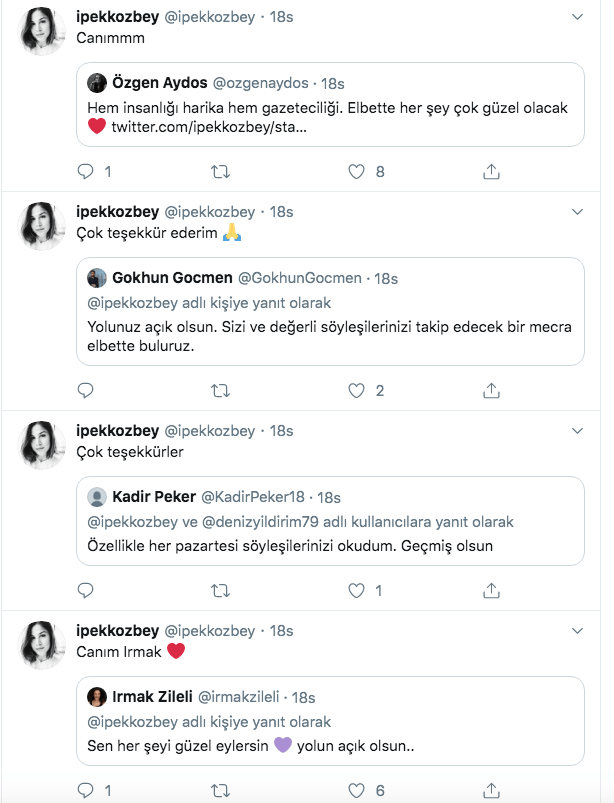The height and width of the screenshot is (803, 614).
Task: Expand the caret menu on the "Çok teşekkürler" tweet
Action: tap(575, 430)
